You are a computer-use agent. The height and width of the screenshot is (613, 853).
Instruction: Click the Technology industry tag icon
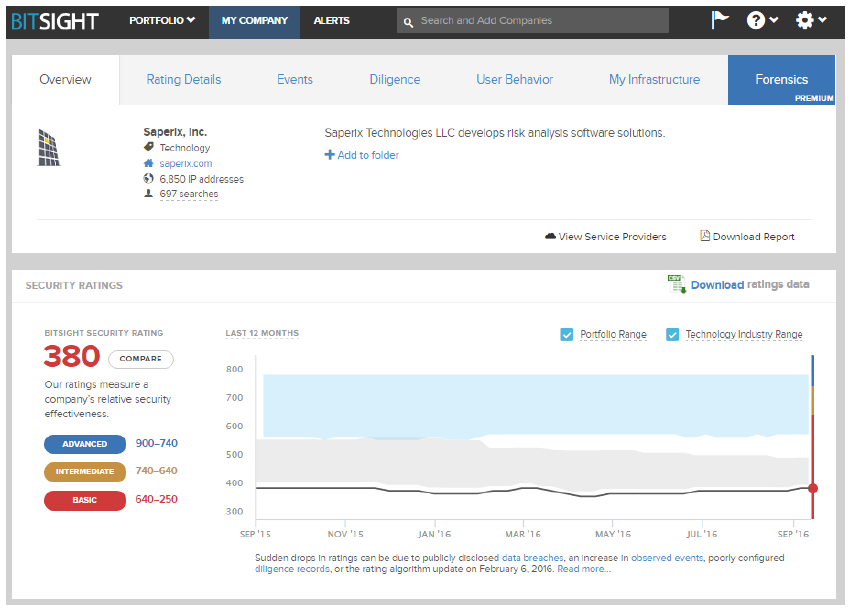click(x=149, y=147)
